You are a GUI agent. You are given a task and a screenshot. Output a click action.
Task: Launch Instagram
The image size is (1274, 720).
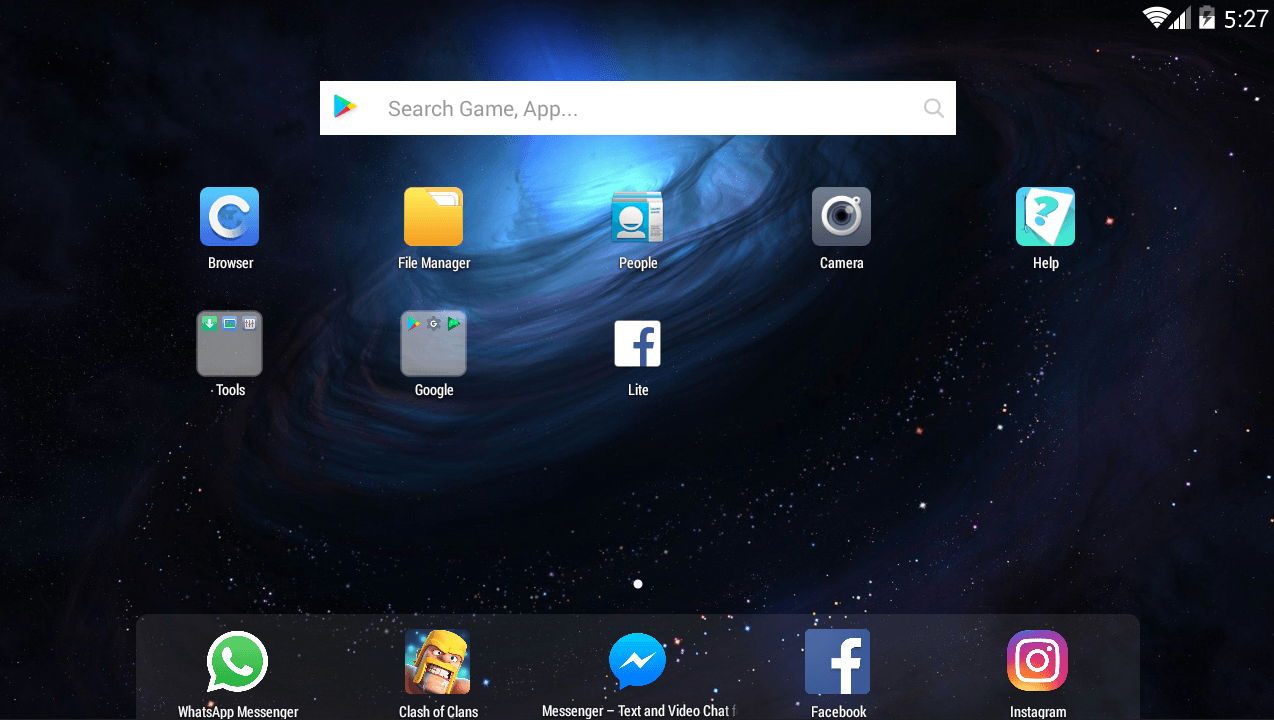[1037, 661]
